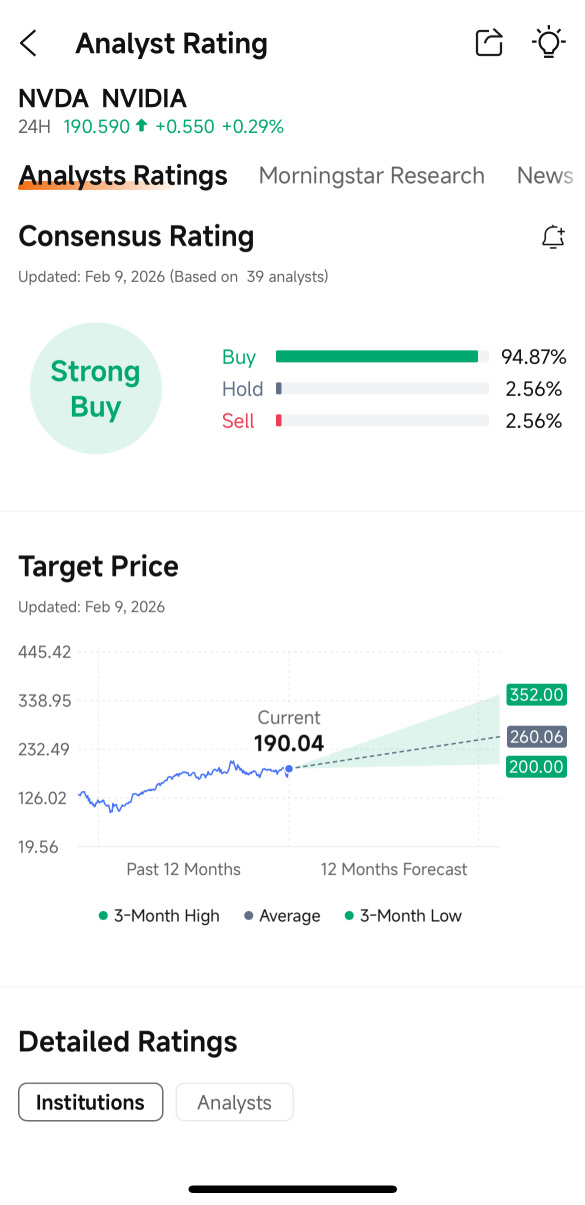Tap the Sell rating bar
Screen dimensions: 585x1205
click(383, 421)
